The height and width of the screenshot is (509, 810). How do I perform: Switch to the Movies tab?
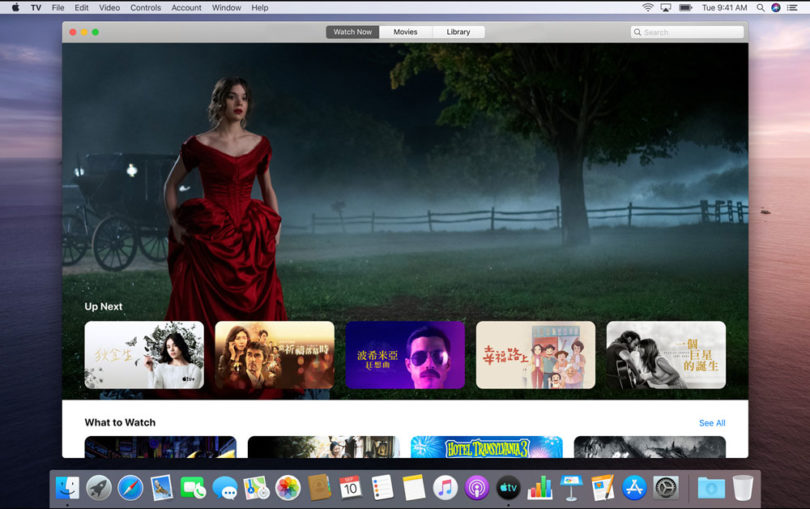[405, 32]
